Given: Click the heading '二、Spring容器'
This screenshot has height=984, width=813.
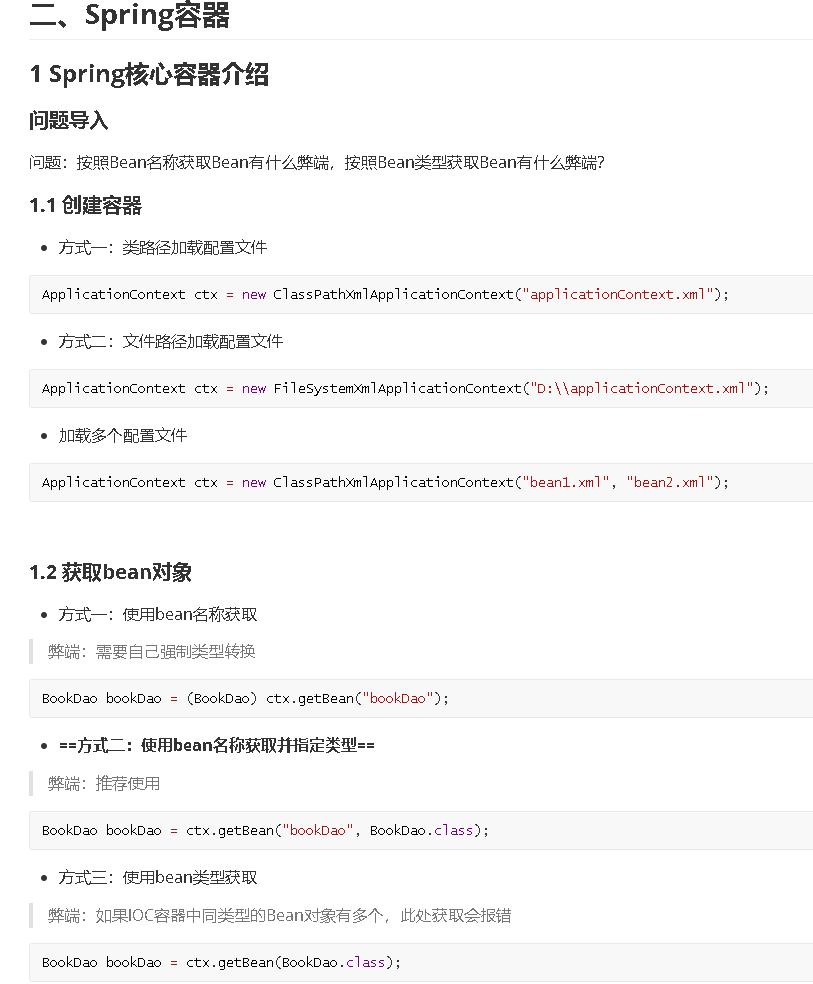Looking at the screenshot, I should pyautogui.click(x=129, y=15).
